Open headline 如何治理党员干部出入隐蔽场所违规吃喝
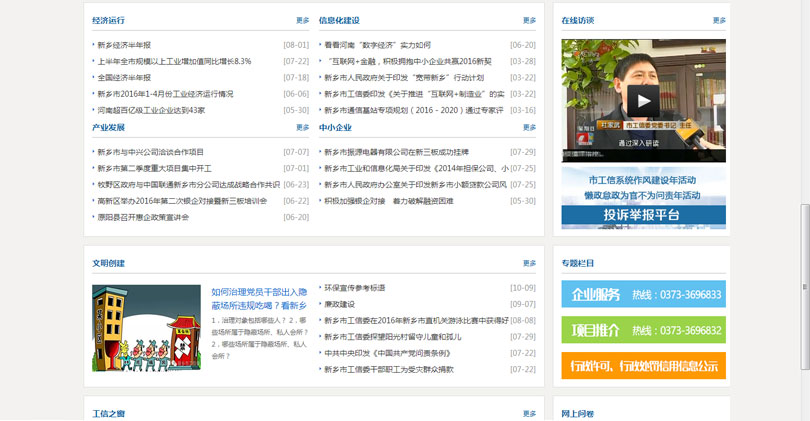The image size is (810, 421). point(258,298)
